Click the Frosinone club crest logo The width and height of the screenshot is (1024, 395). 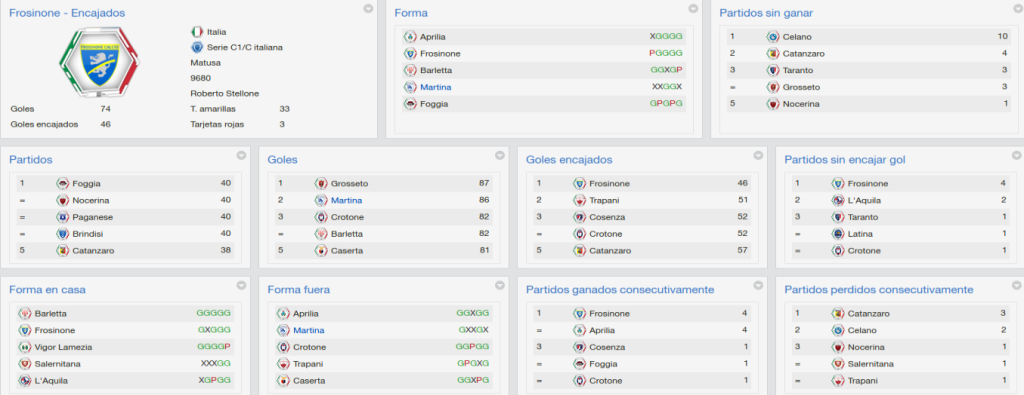click(99, 62)
